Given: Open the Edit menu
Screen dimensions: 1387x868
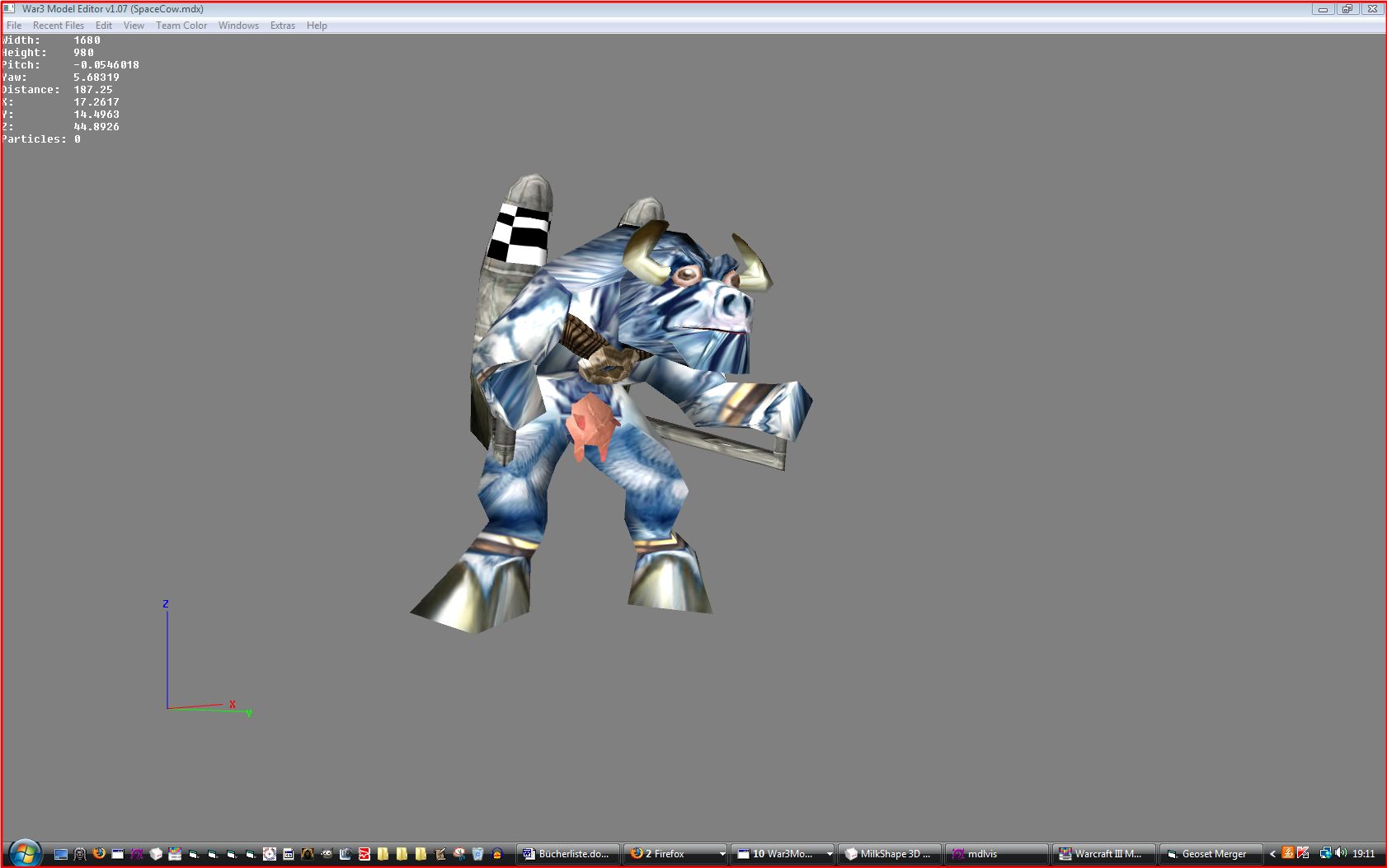Looking at the screenshot, I should [x=104, y=26].
